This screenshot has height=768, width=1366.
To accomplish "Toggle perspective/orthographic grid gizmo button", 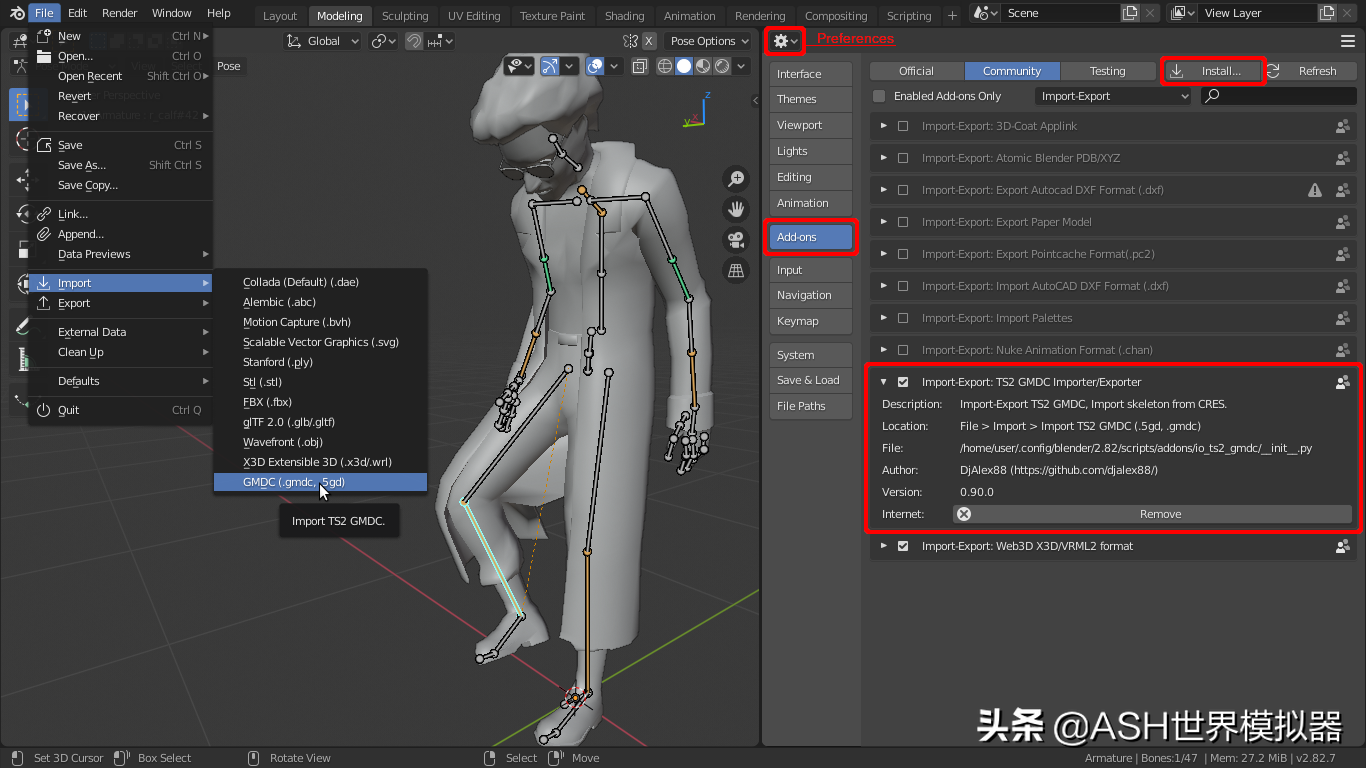I will (736, 271).
